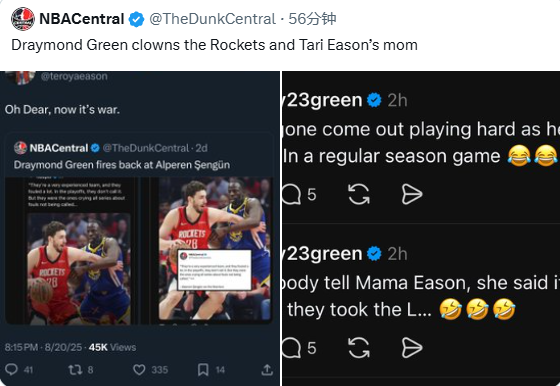Image resolution: width=560 pixels, height=386 pixels.
Task: Click the NBACentral verified badge in the header
Action: pos(136,19)
